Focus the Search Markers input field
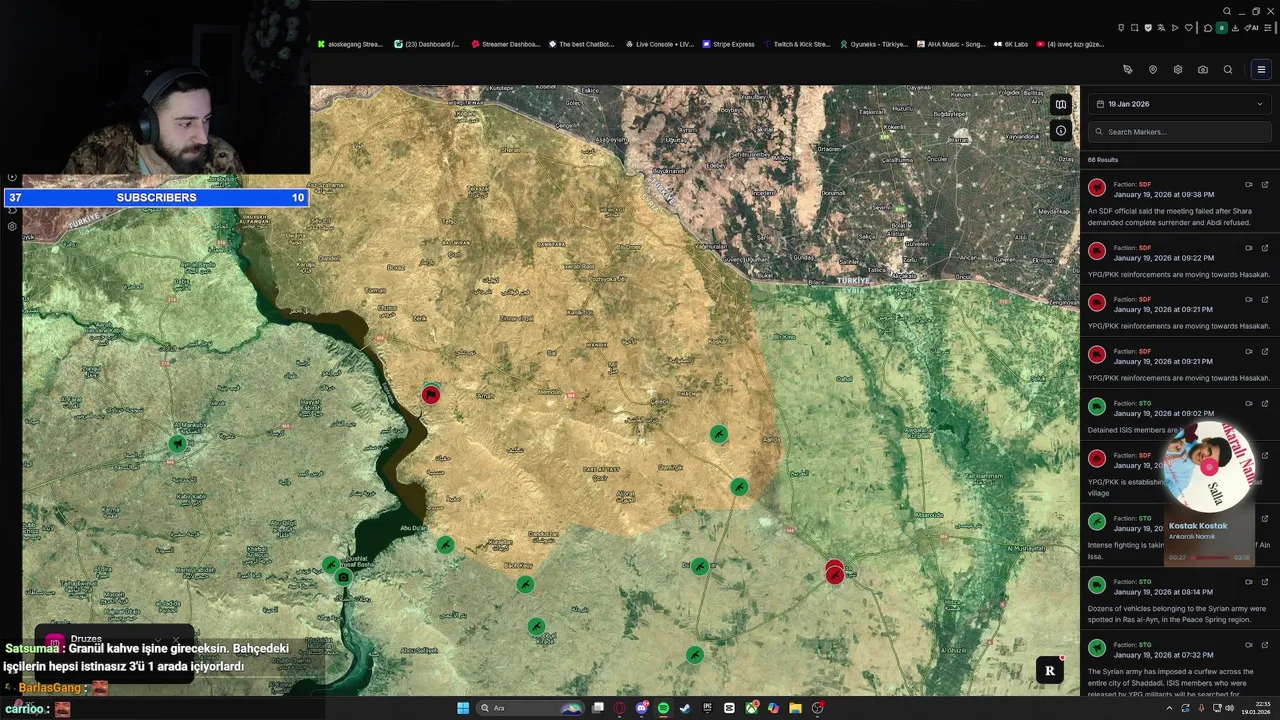 click(1180, 132)
